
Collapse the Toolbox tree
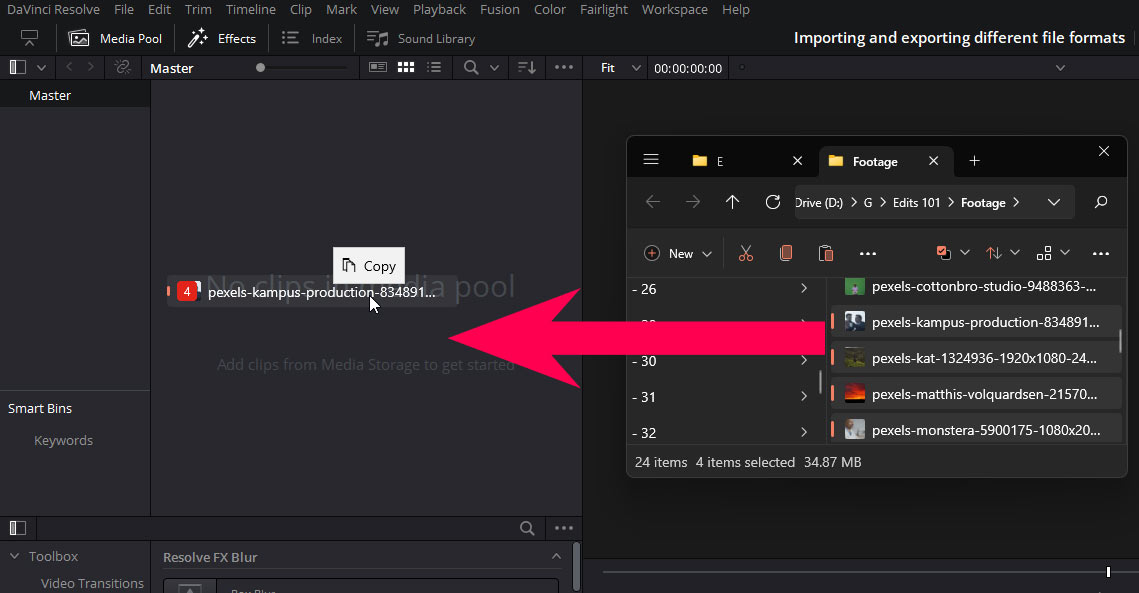coord(15,556)
